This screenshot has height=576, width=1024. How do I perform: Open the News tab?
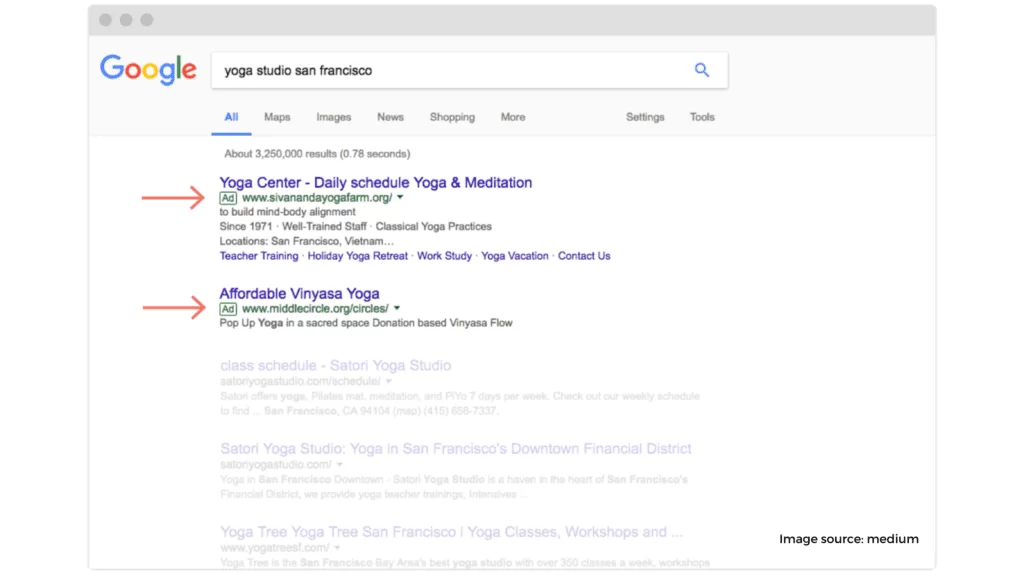click(x=391, y=117)
